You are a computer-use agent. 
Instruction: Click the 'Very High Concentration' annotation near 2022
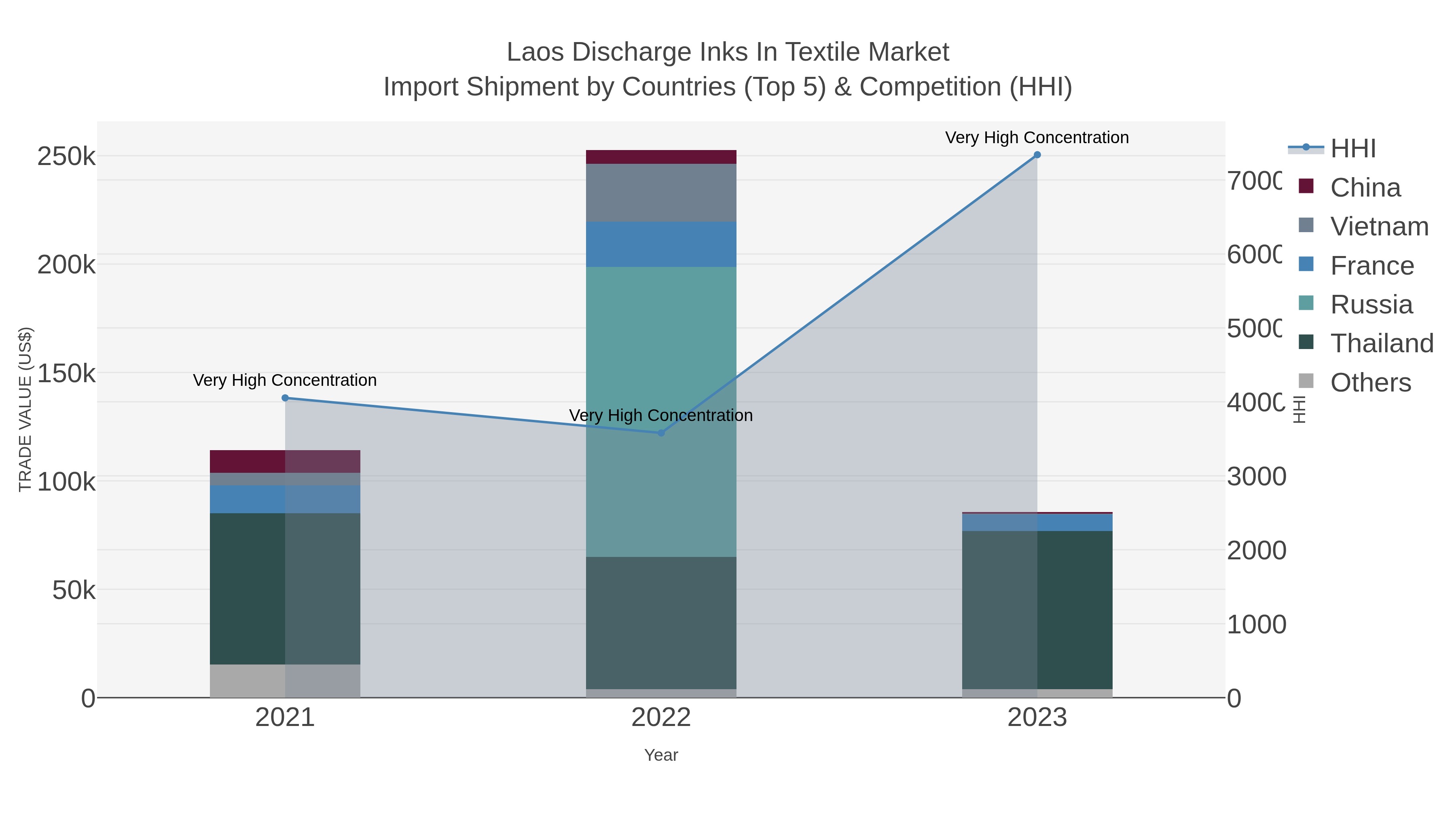pos(661,415)
